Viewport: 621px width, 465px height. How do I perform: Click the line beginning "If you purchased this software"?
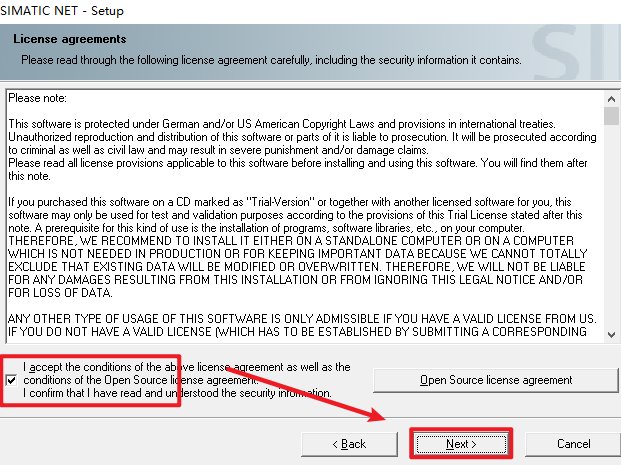click(290, 202)
